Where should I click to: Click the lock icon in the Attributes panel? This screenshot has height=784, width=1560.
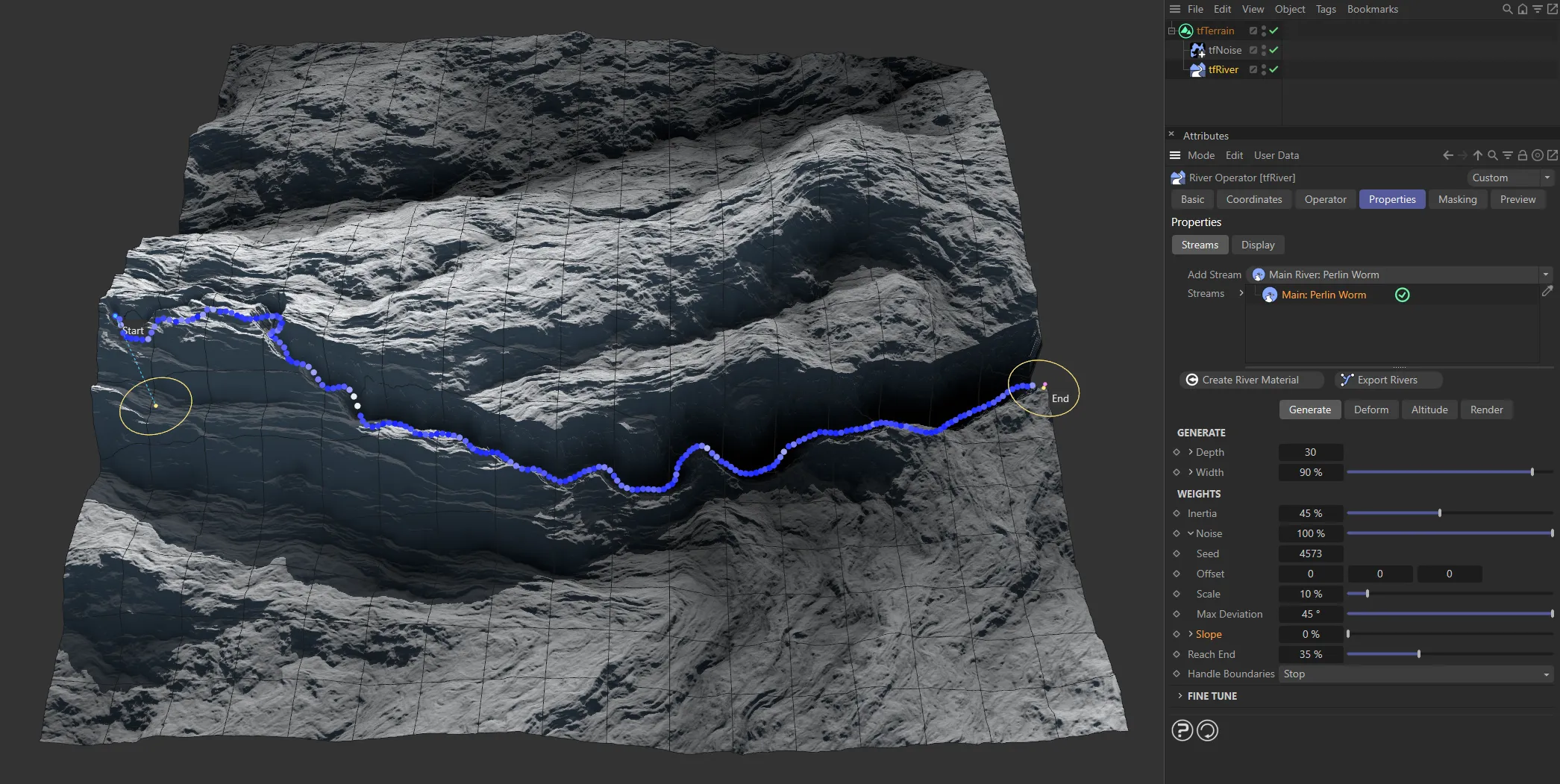tap(1522, 155)
